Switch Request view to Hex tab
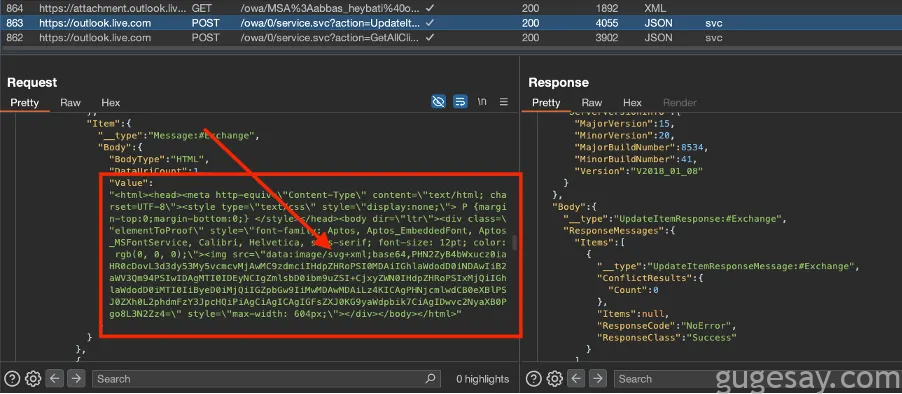 coord(110,102)
